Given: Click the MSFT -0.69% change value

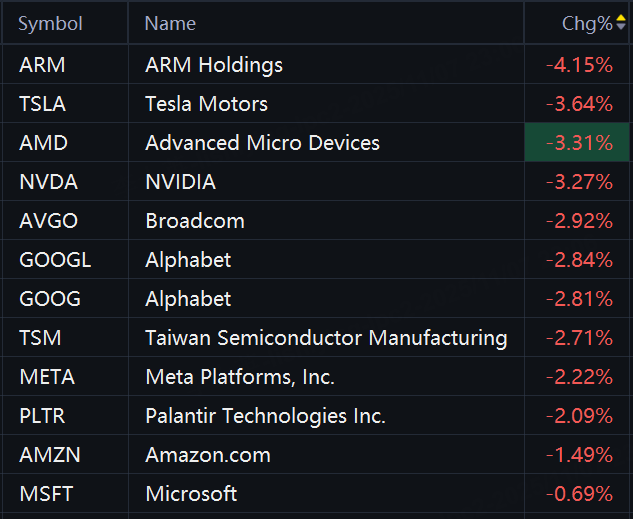Looking at the screenshot, I should pyautogui.click(x=579, y=494).
